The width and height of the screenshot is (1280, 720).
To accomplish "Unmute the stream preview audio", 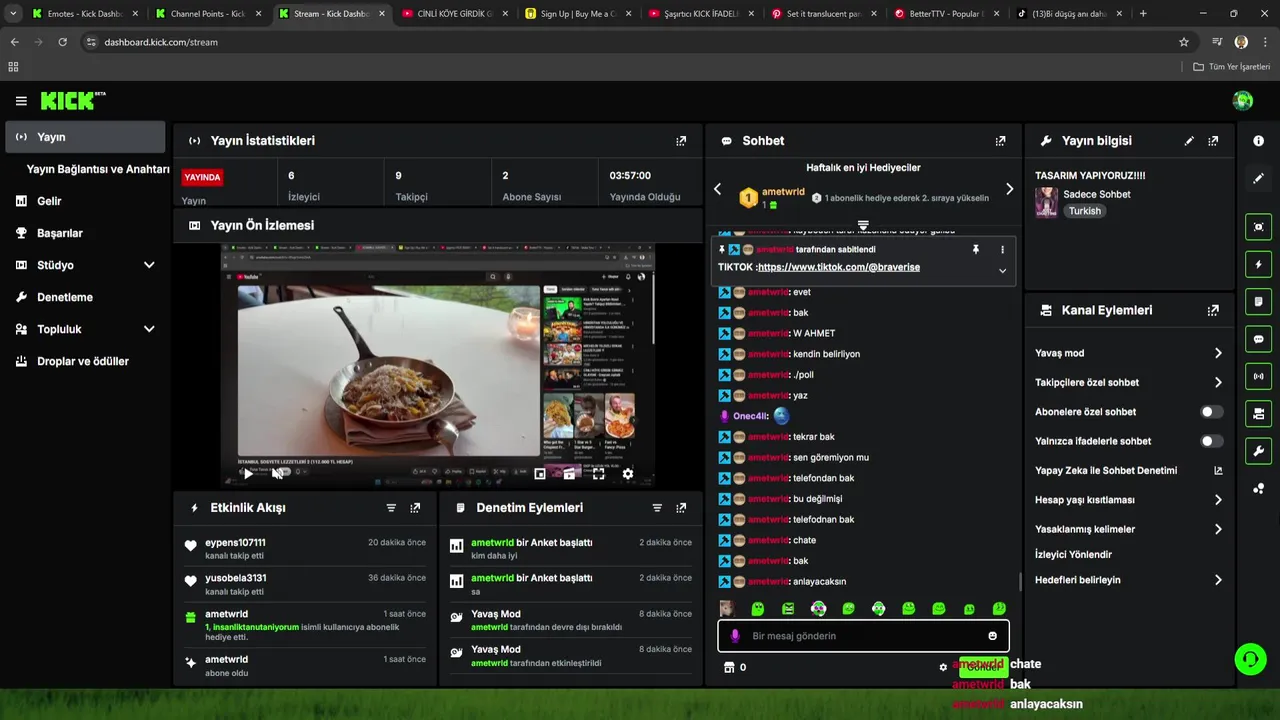I will (277, 474).
